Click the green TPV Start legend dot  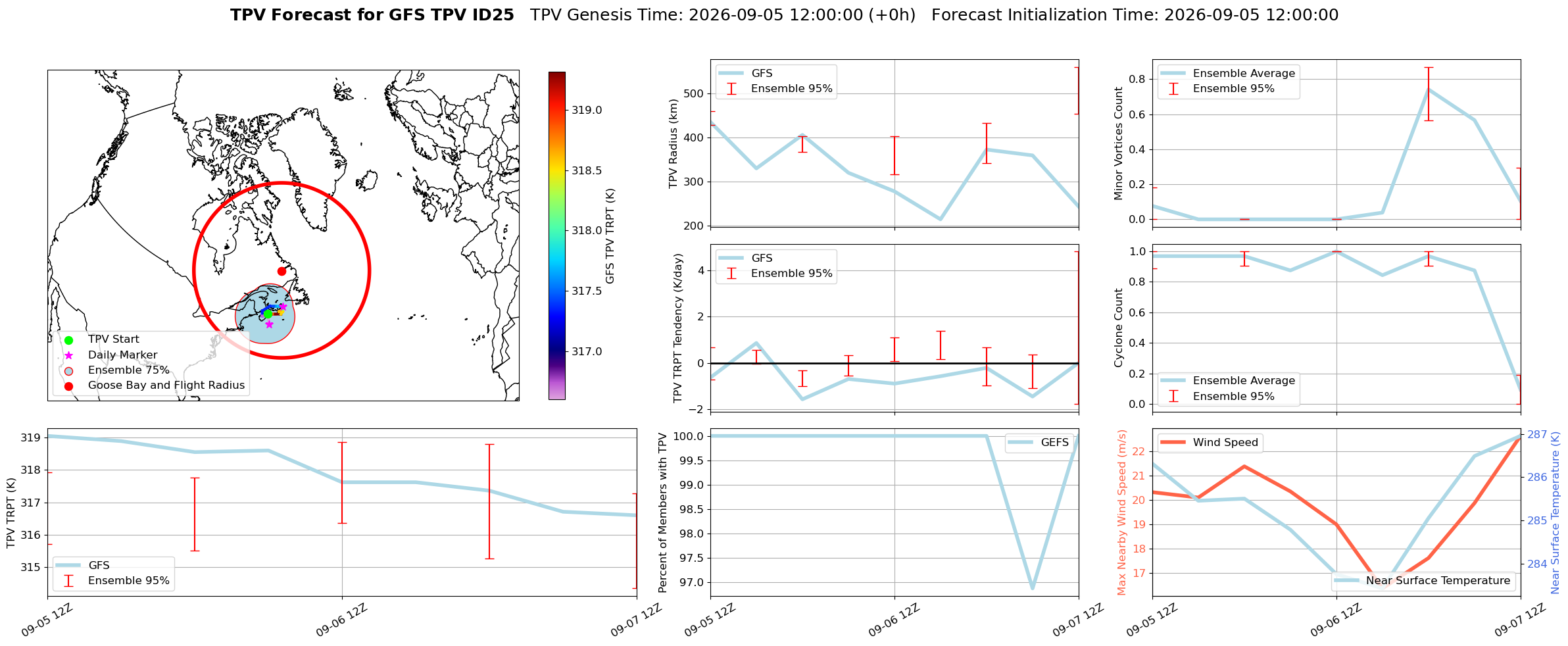point(68,340)
